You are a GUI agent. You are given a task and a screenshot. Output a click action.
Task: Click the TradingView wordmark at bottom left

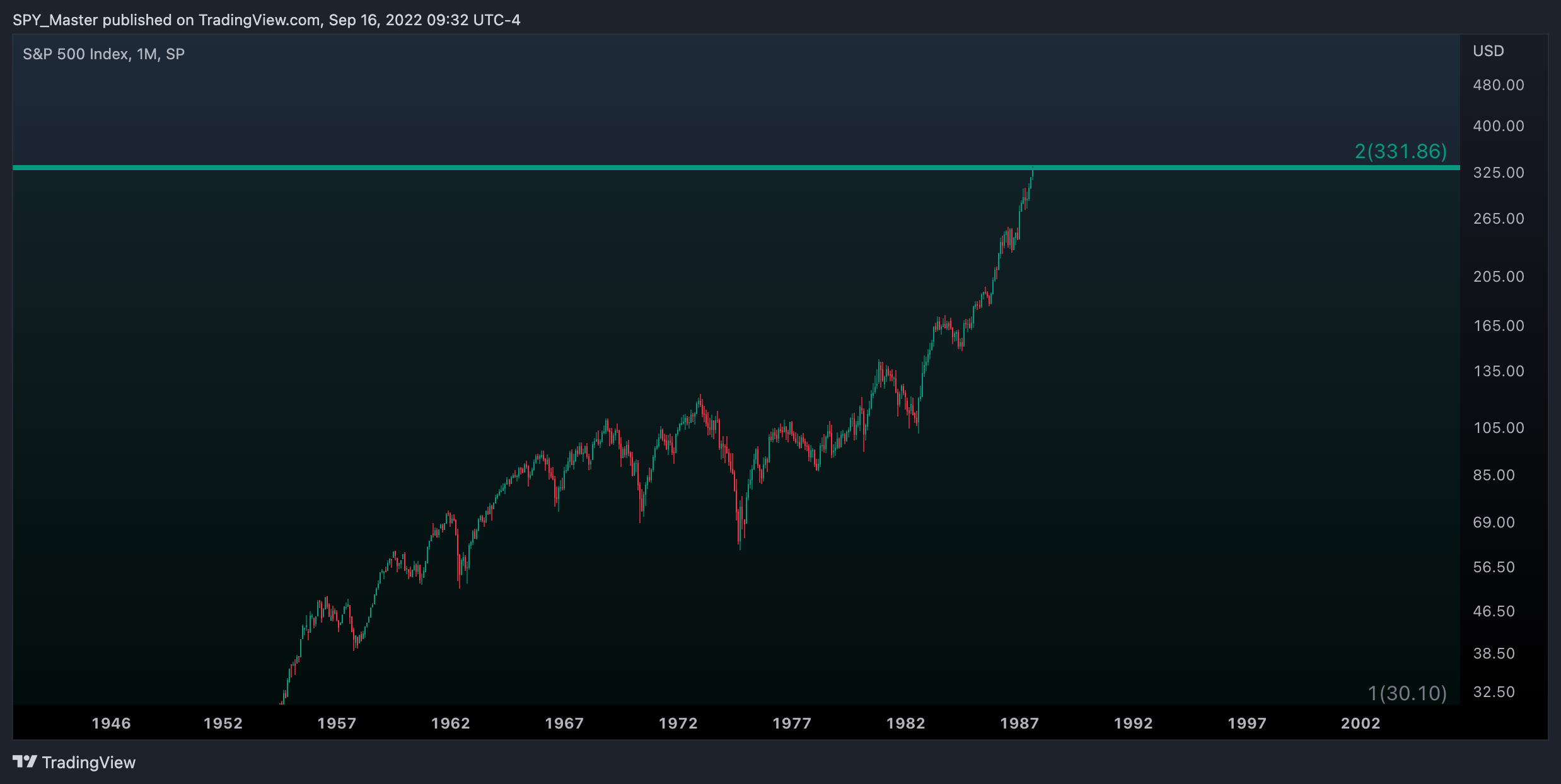89,763
